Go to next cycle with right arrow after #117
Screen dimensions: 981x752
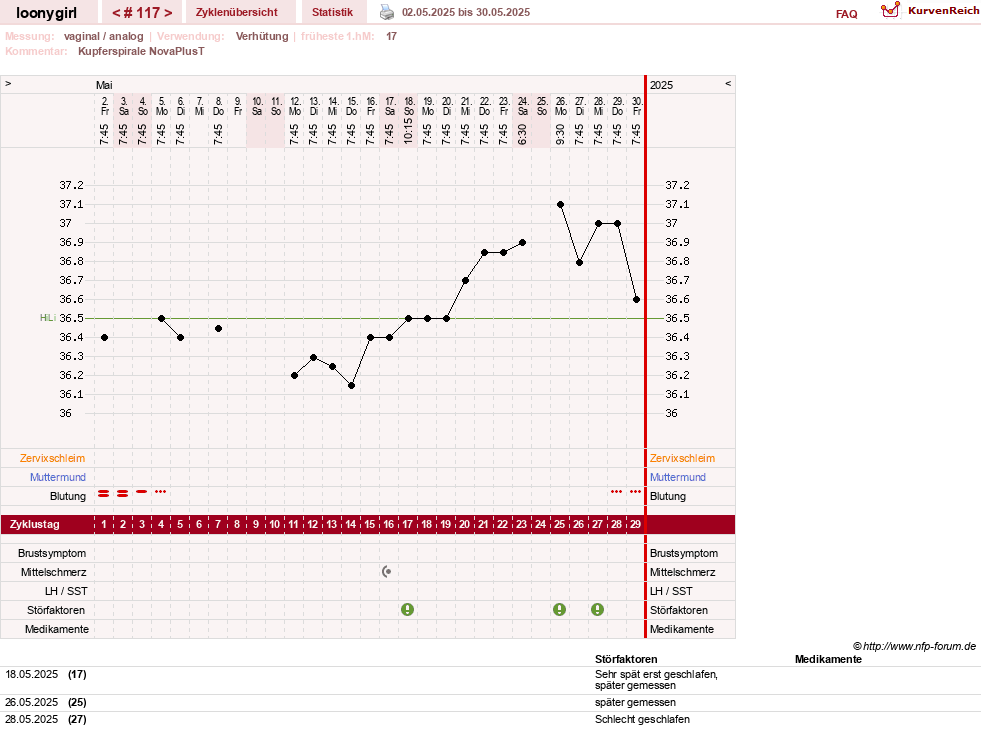point(168,13)
